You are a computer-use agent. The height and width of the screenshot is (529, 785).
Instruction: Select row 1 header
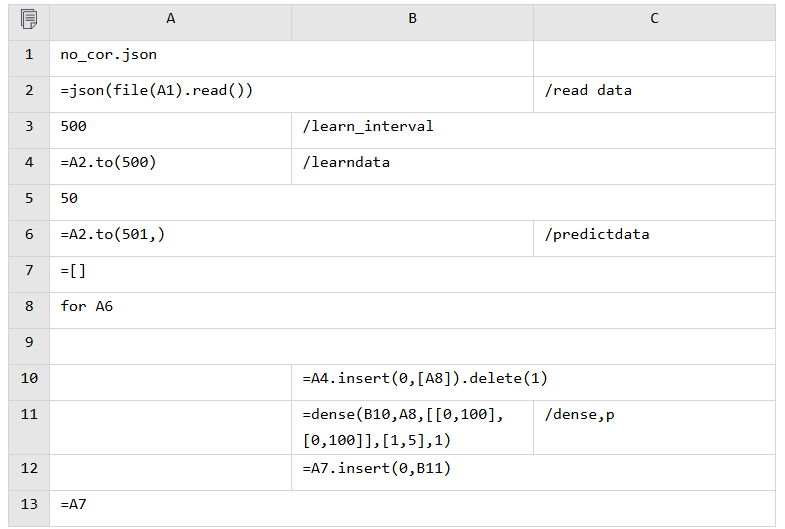tap(29, 55)
